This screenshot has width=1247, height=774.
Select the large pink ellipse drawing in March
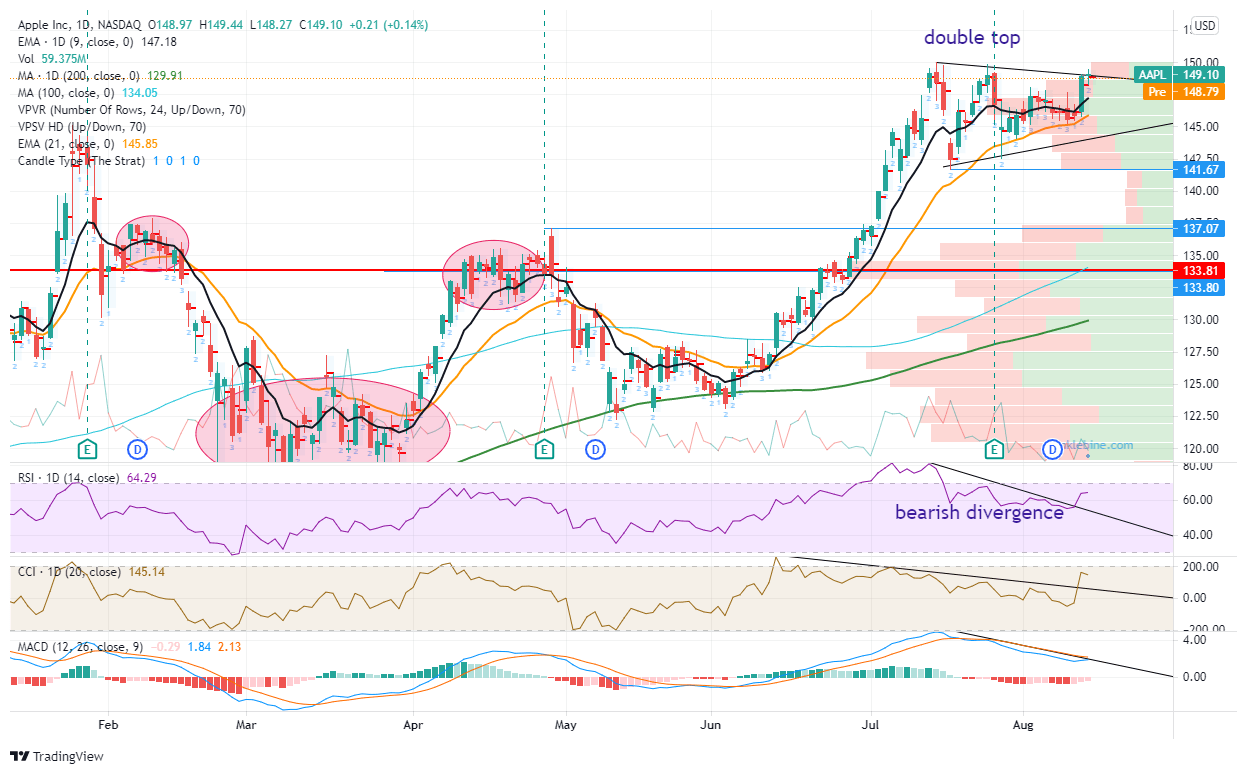click(323, 421)
